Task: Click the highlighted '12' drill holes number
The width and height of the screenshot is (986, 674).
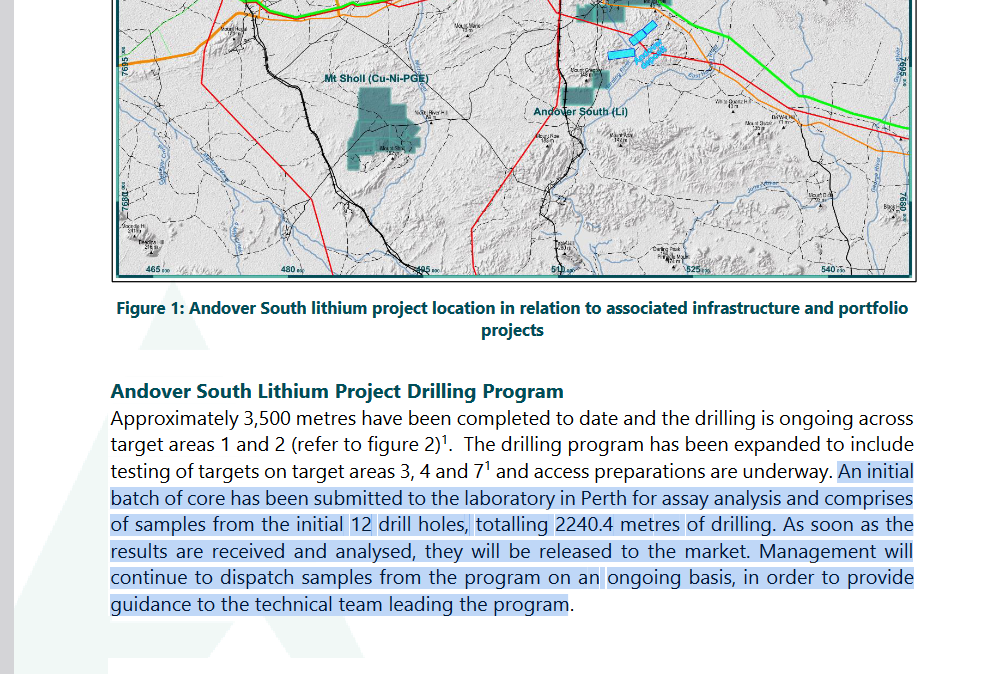Action: (x=361, y=525)
